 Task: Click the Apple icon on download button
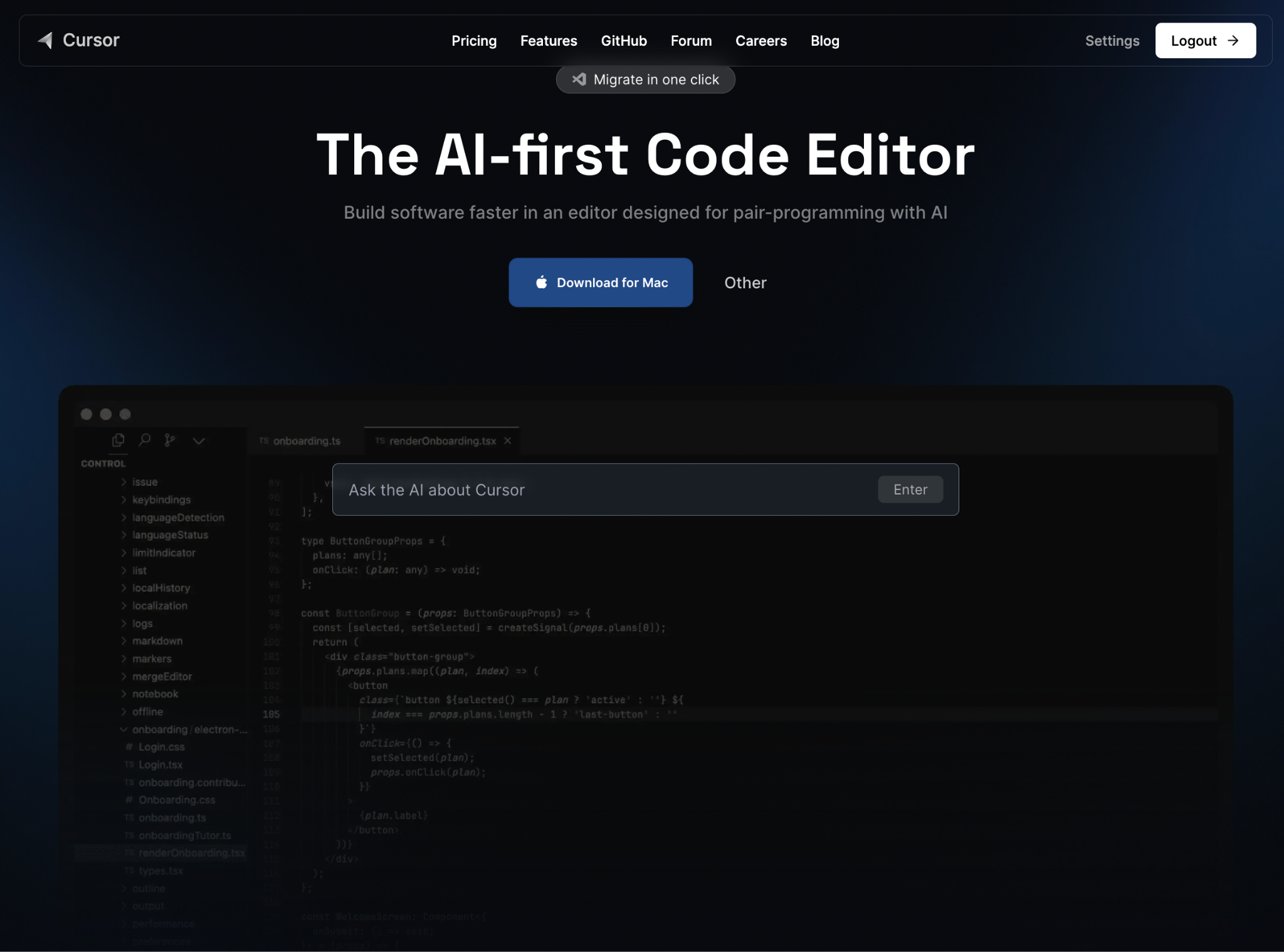[x=541, y=282]
